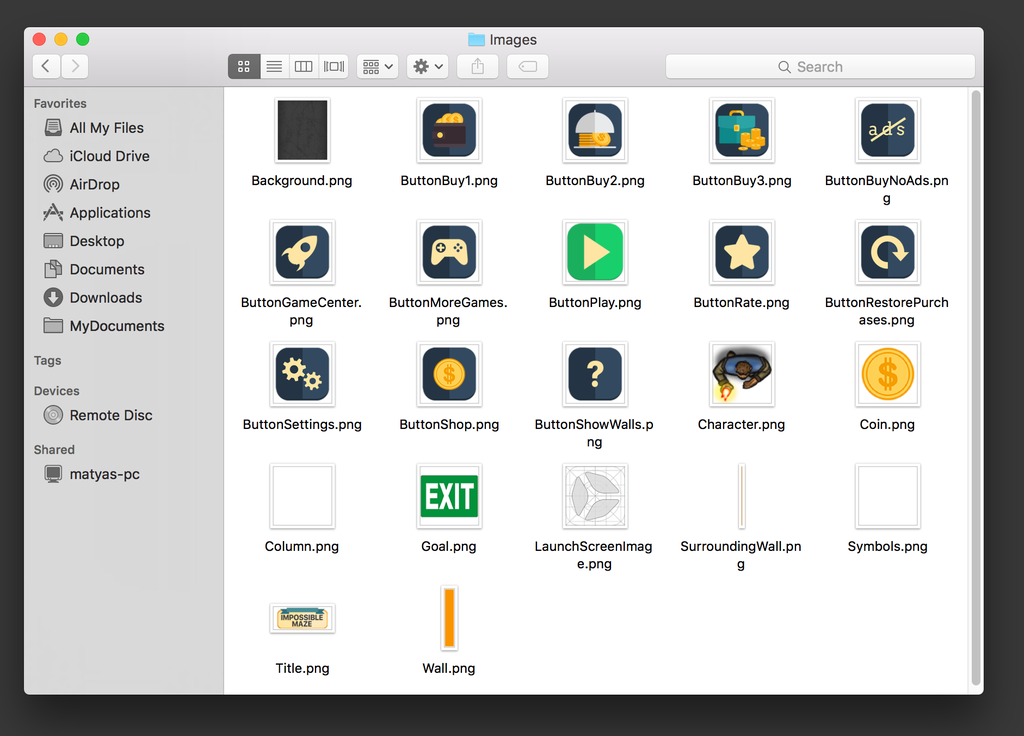Select matyas-pc under Shared
Image resolution: width=1024 pixels, height=736 pixels.
91,474
